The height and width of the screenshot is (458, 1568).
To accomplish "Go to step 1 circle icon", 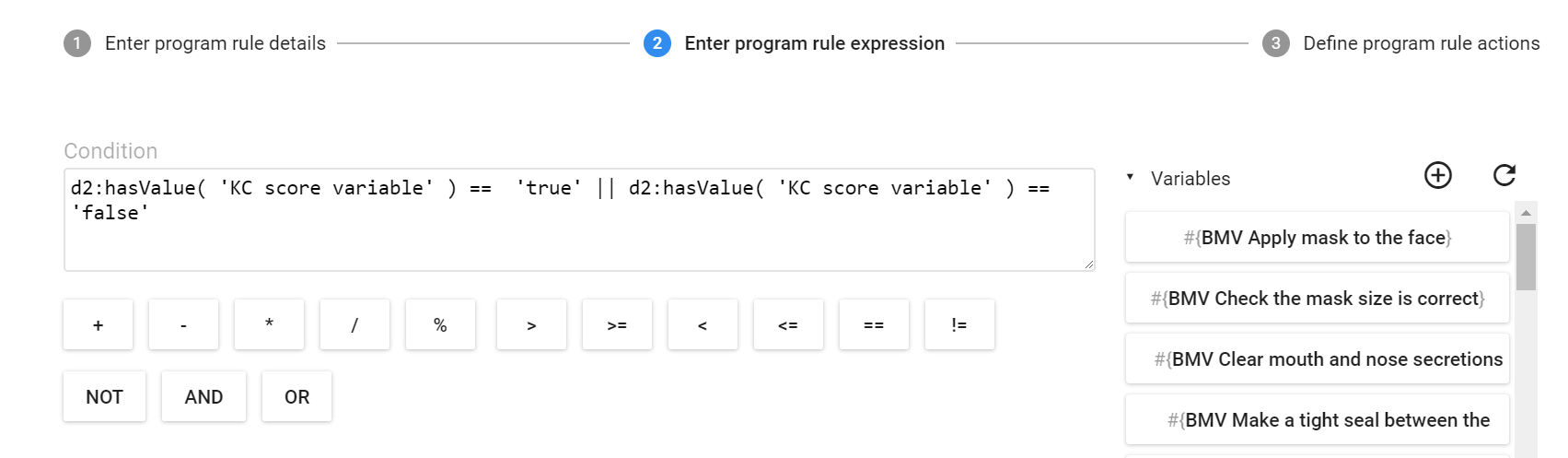I will pos(77,43).
